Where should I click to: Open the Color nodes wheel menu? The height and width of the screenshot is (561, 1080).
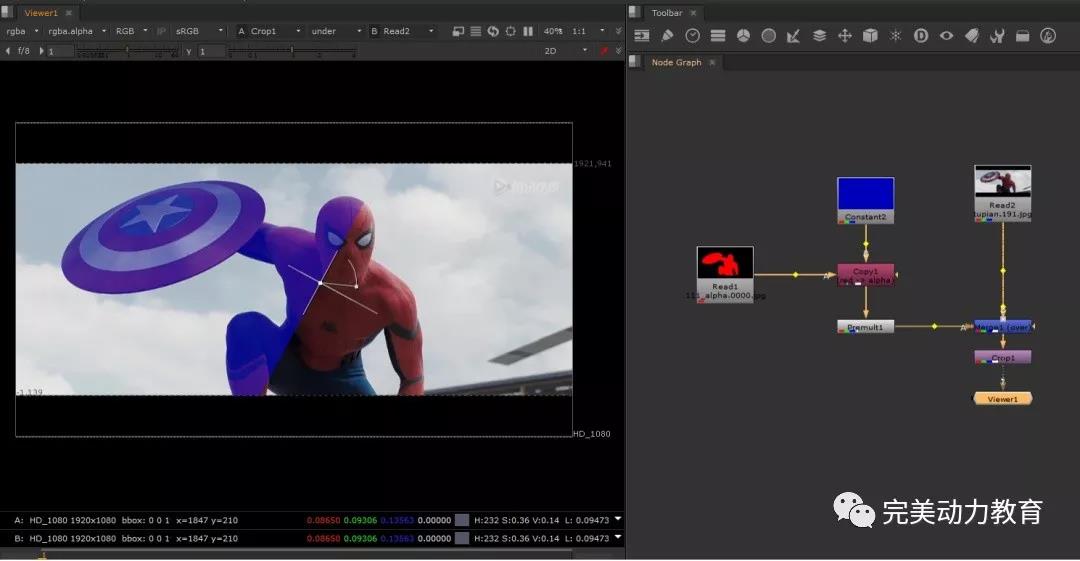click(x=743, y=36)
